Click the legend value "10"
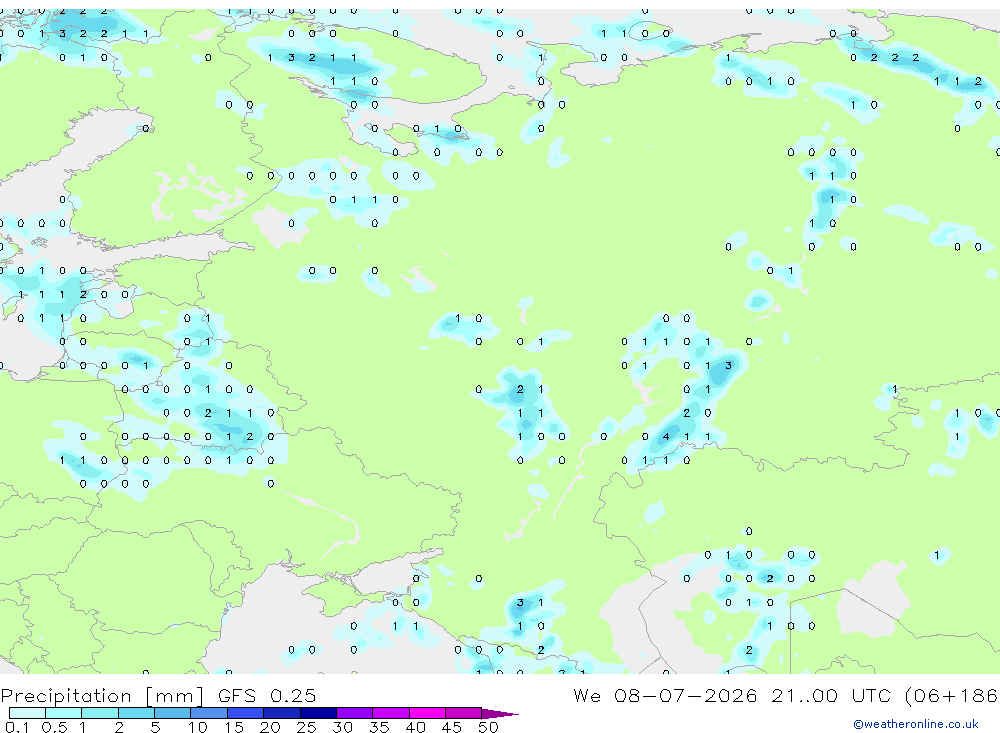The height and width of the screenshot is (733, 1000). pyautogui.click(x=198, y=727)
